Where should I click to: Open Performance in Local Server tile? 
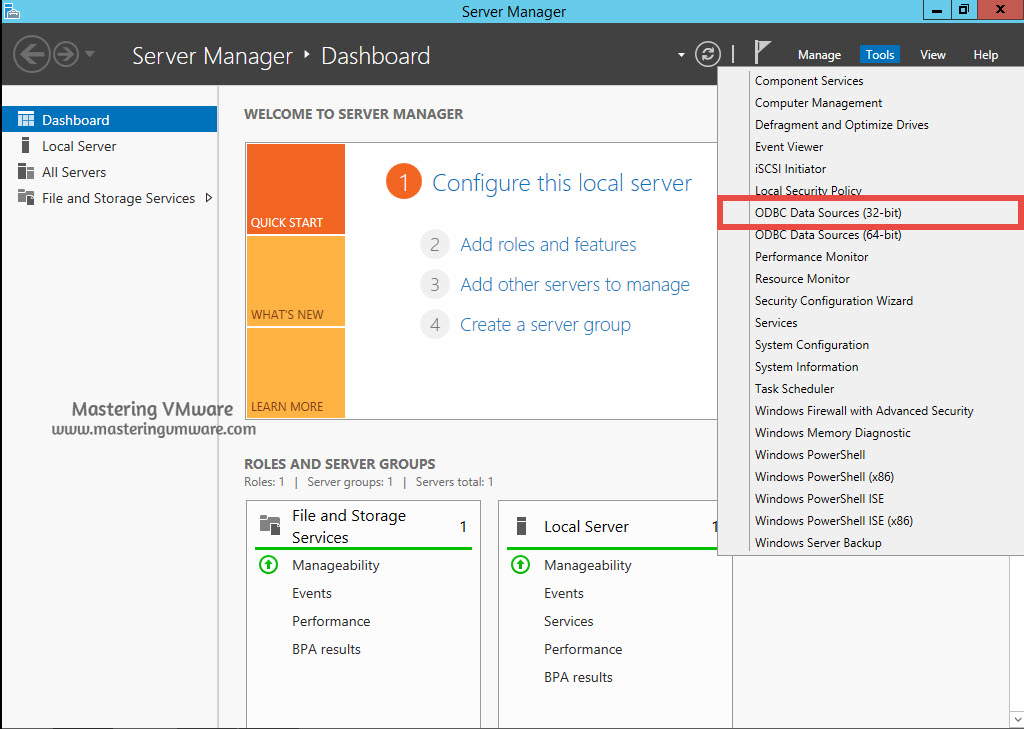coord(583,649)
